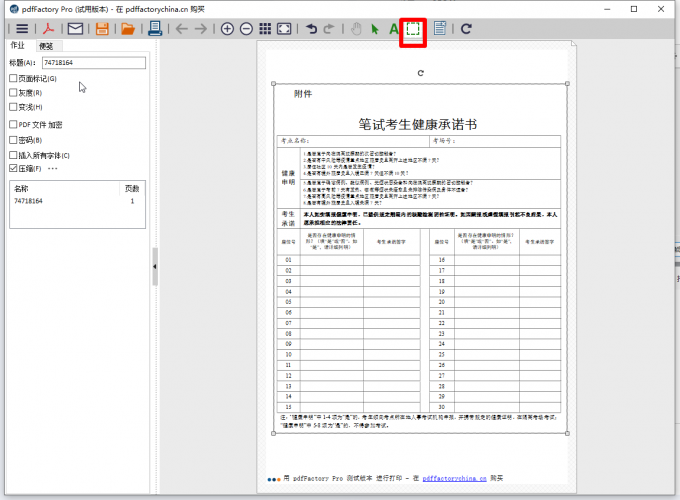Select the green text A tool
The image size is (680, 500).
point(393,29)
